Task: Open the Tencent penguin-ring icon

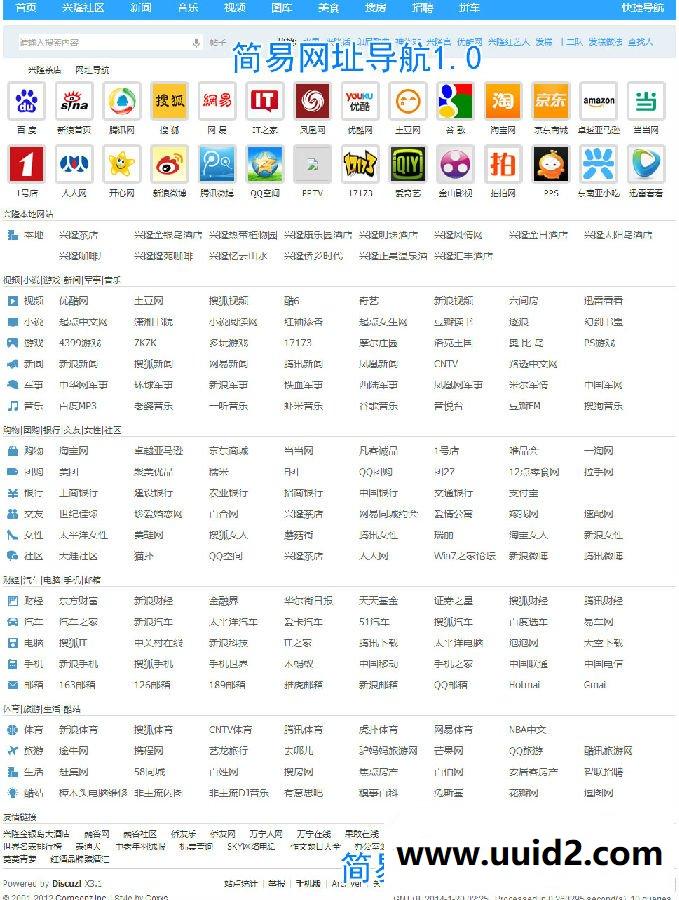Action: pos(122,101)
